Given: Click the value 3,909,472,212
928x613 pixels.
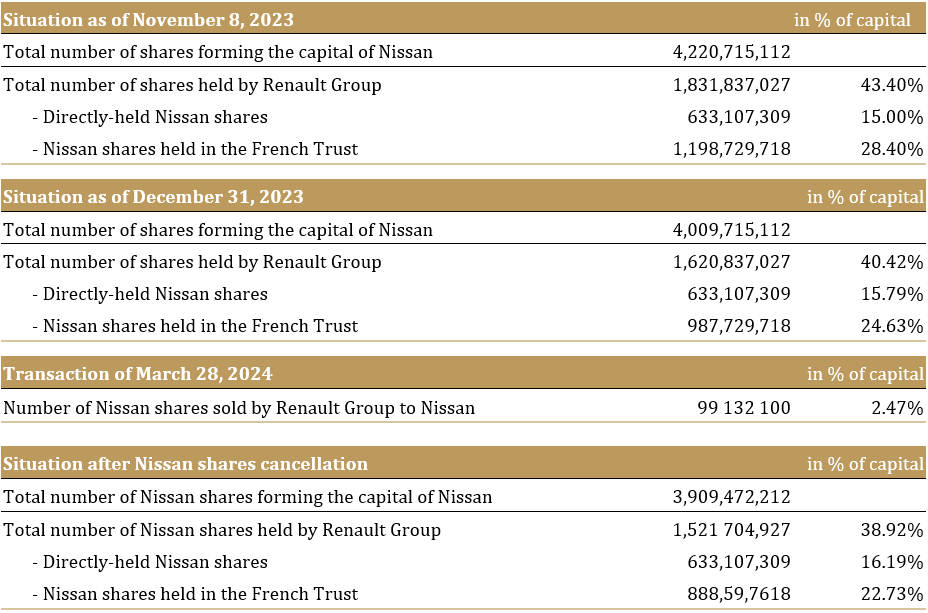Looking at the screenshot, I should coord(732,497).
